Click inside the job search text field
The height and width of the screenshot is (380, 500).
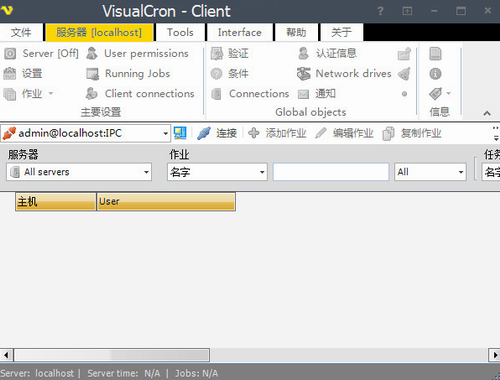331,172
